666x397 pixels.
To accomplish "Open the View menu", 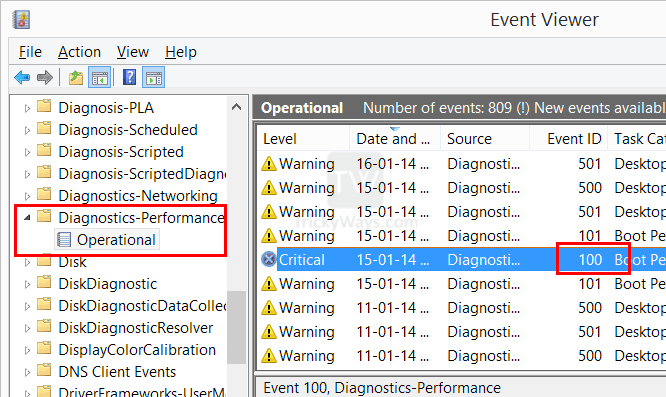I will 133,52.
